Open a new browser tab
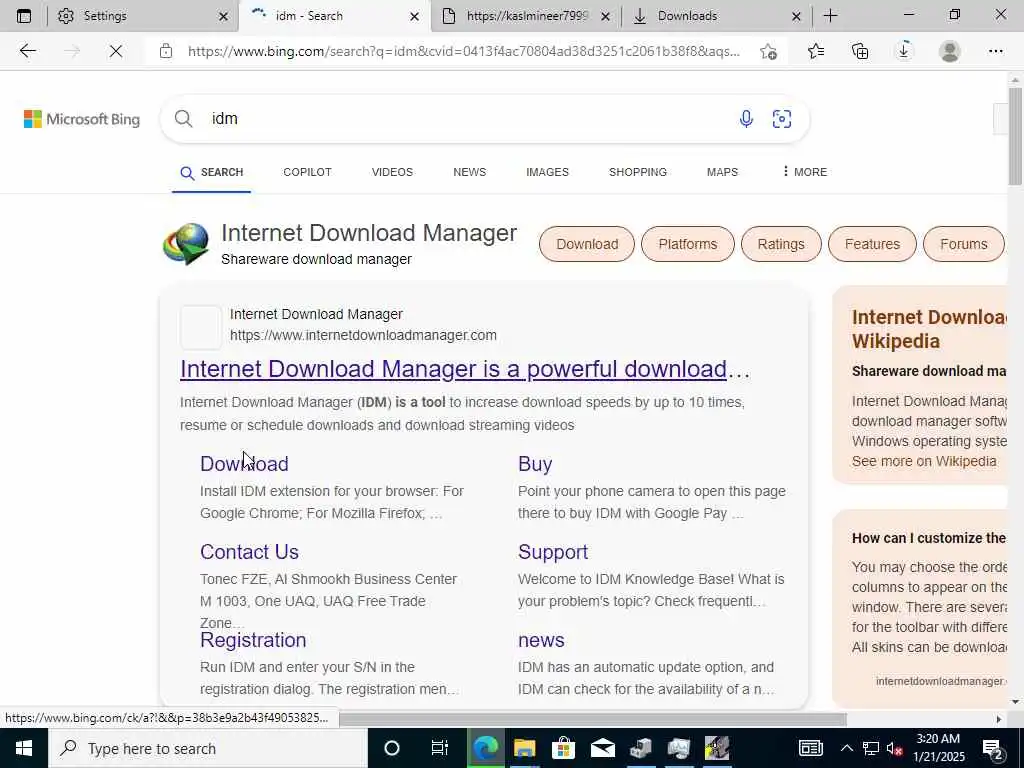 coord(830,16)
